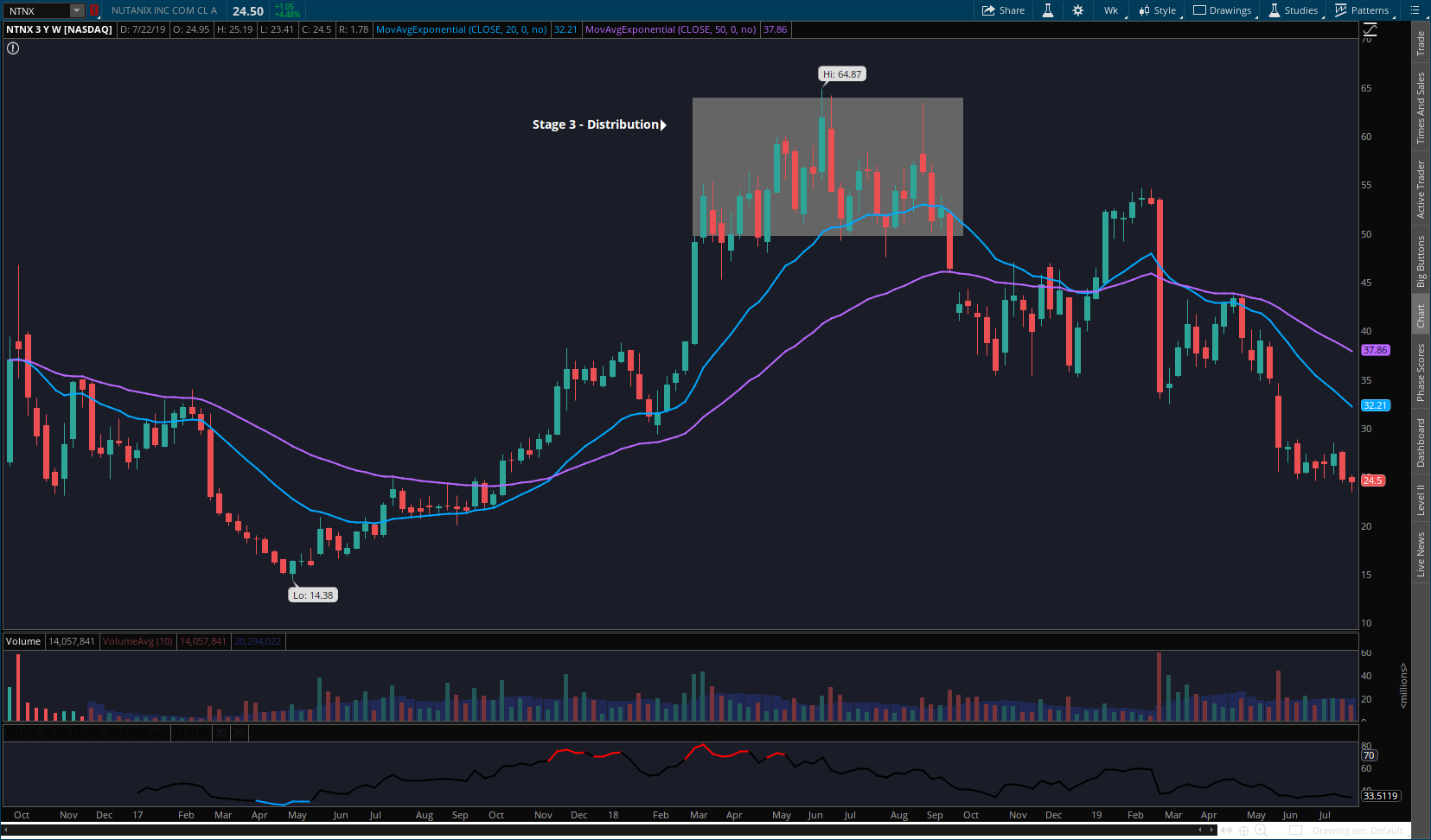Click the 37.86 purple EMA price tag
1431x840 pixels.
[1376, 350]
